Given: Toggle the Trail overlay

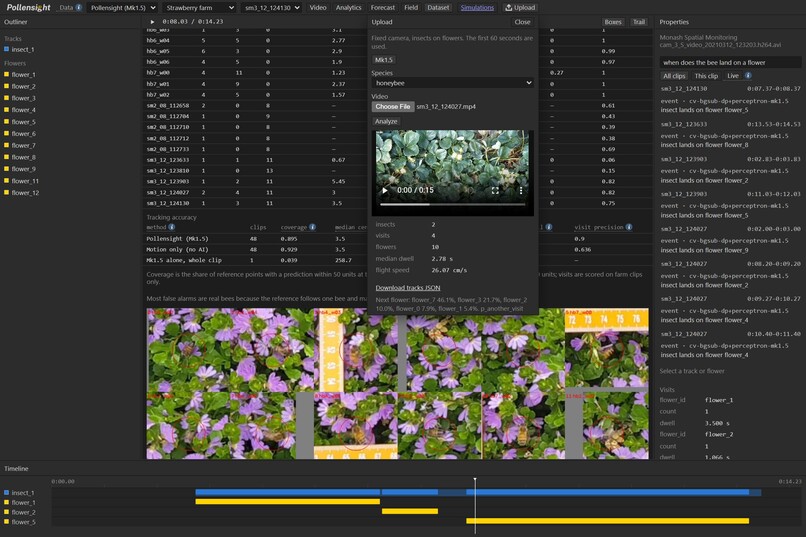Looking at the screenshot, I should pyautogui.click(x=639, y=22).
